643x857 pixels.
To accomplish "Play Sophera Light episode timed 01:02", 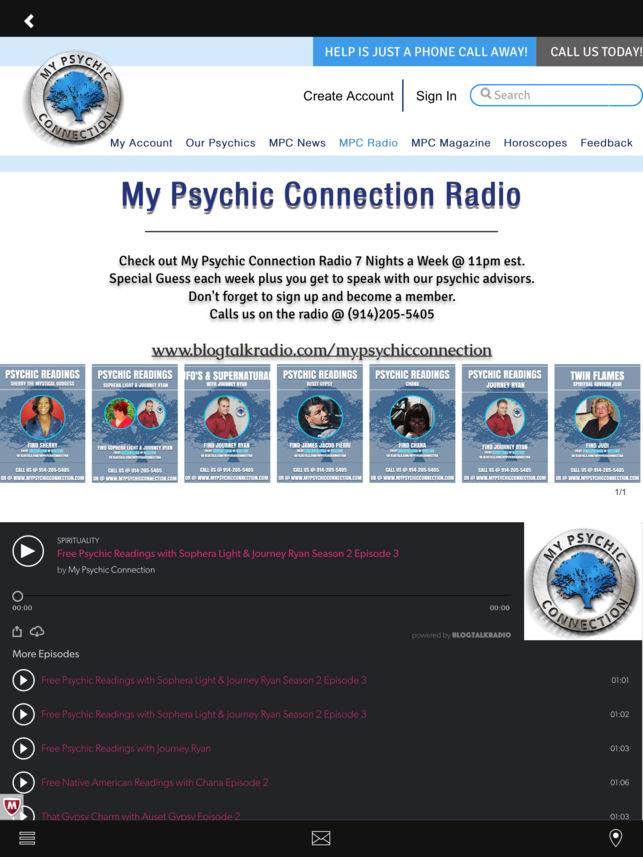I will tap(23, 714).
